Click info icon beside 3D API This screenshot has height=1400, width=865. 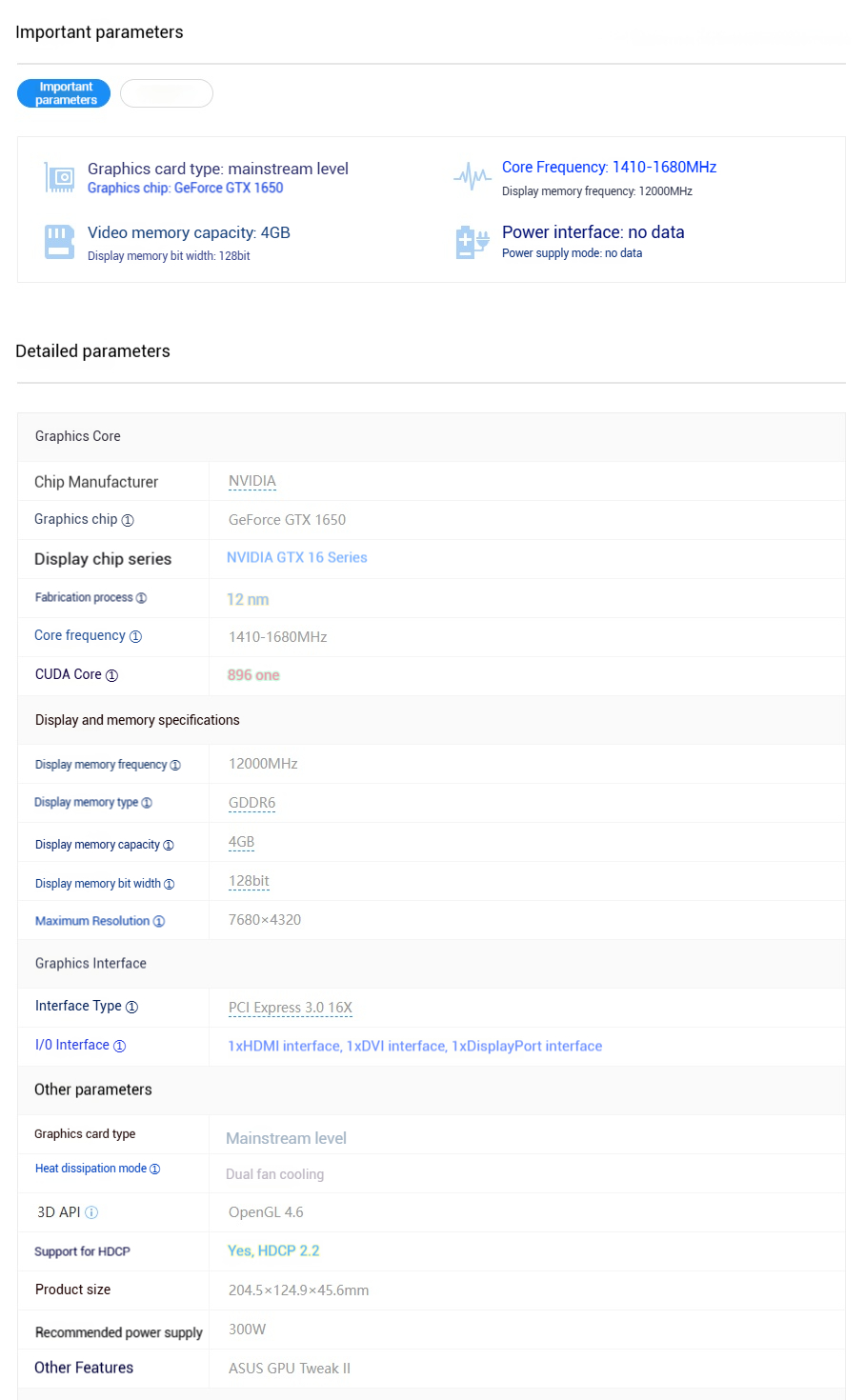click(91, 1212)
